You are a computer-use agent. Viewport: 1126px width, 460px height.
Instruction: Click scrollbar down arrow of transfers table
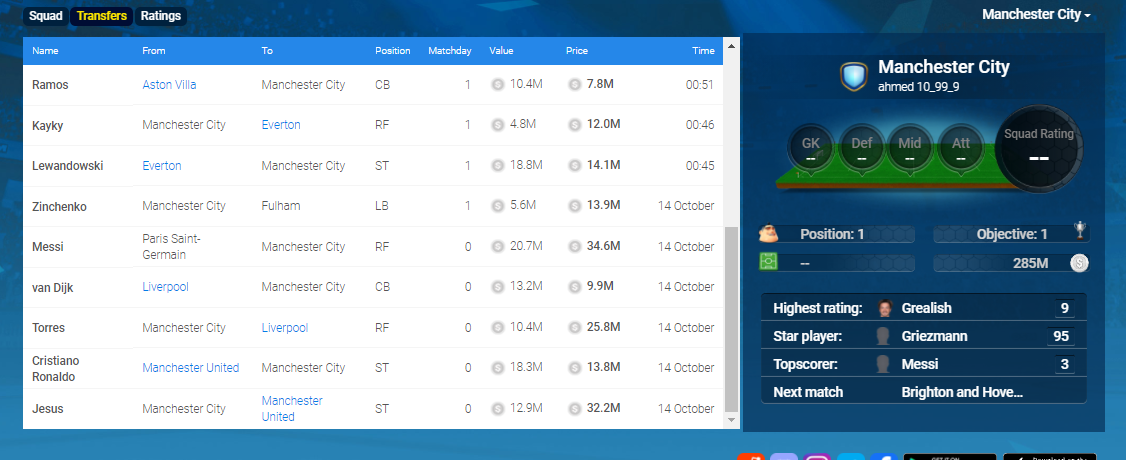click(731, 419)
